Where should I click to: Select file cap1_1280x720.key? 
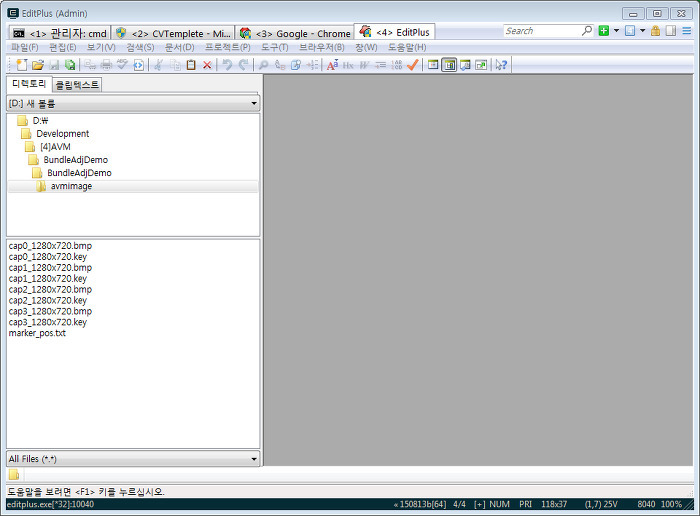click(48, 279)
